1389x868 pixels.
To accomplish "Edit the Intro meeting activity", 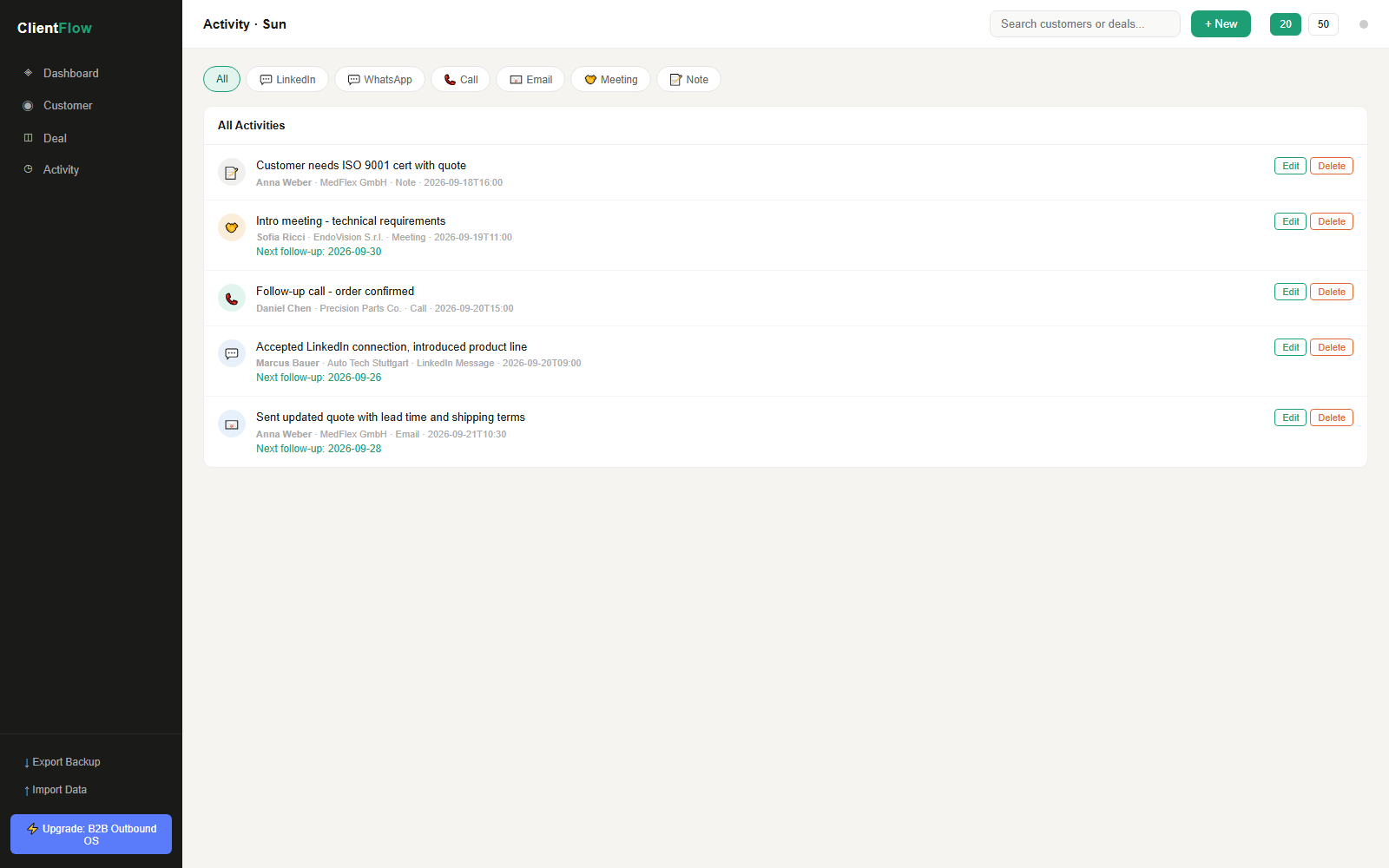I will (1290, 221).
